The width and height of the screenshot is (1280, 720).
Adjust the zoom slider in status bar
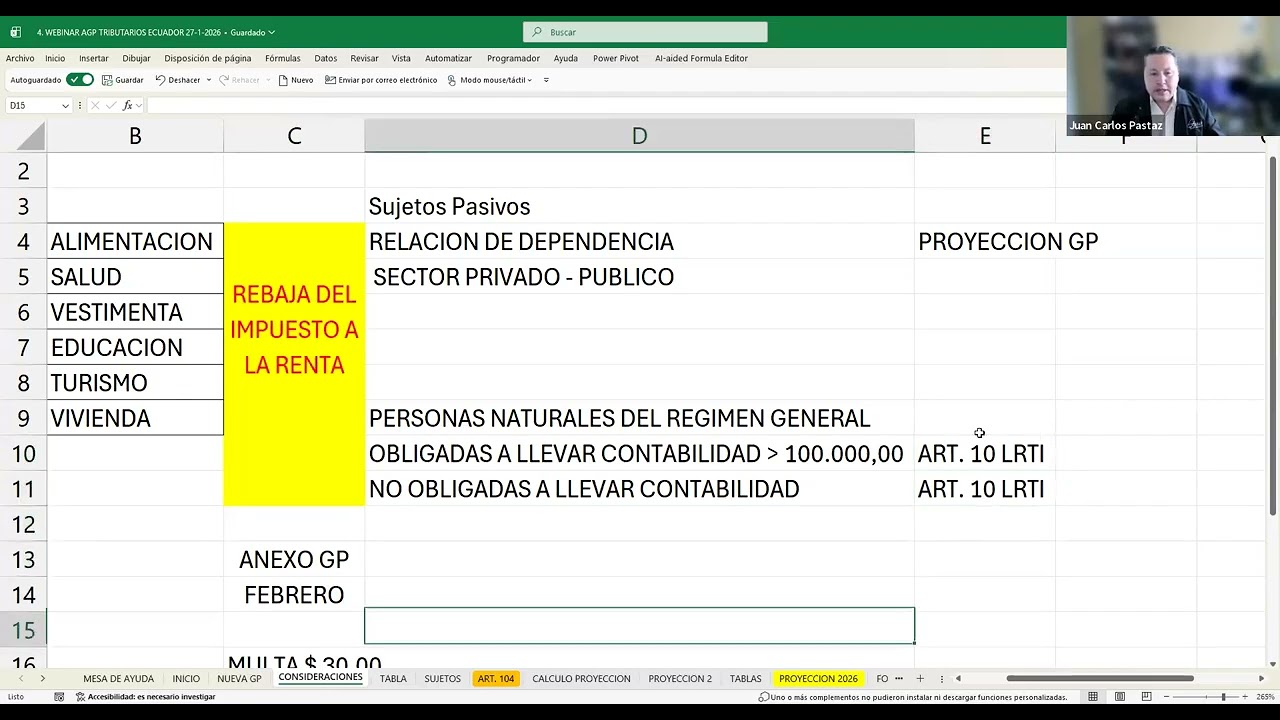click(x=1223, y=697)
